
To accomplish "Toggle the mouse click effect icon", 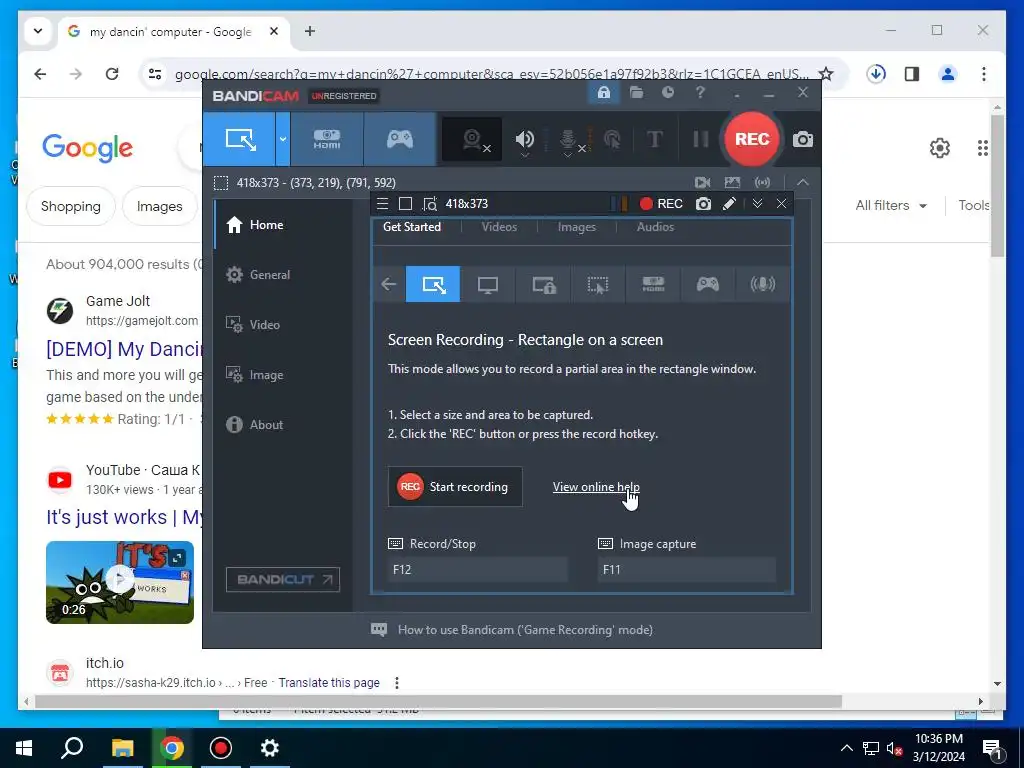I will [x=612, y=139].
